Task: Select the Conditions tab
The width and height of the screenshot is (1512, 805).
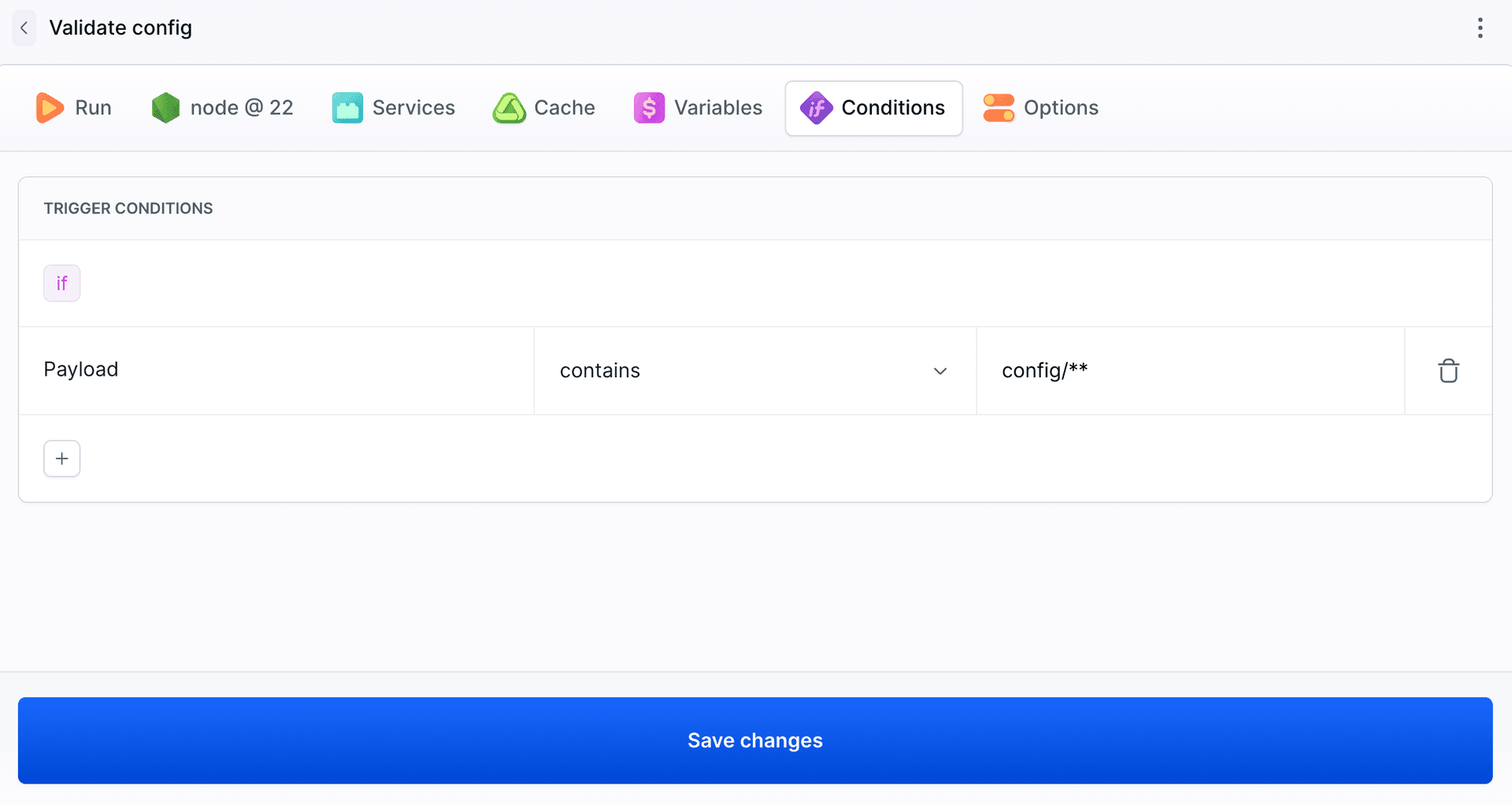Action: coord(873,108)
